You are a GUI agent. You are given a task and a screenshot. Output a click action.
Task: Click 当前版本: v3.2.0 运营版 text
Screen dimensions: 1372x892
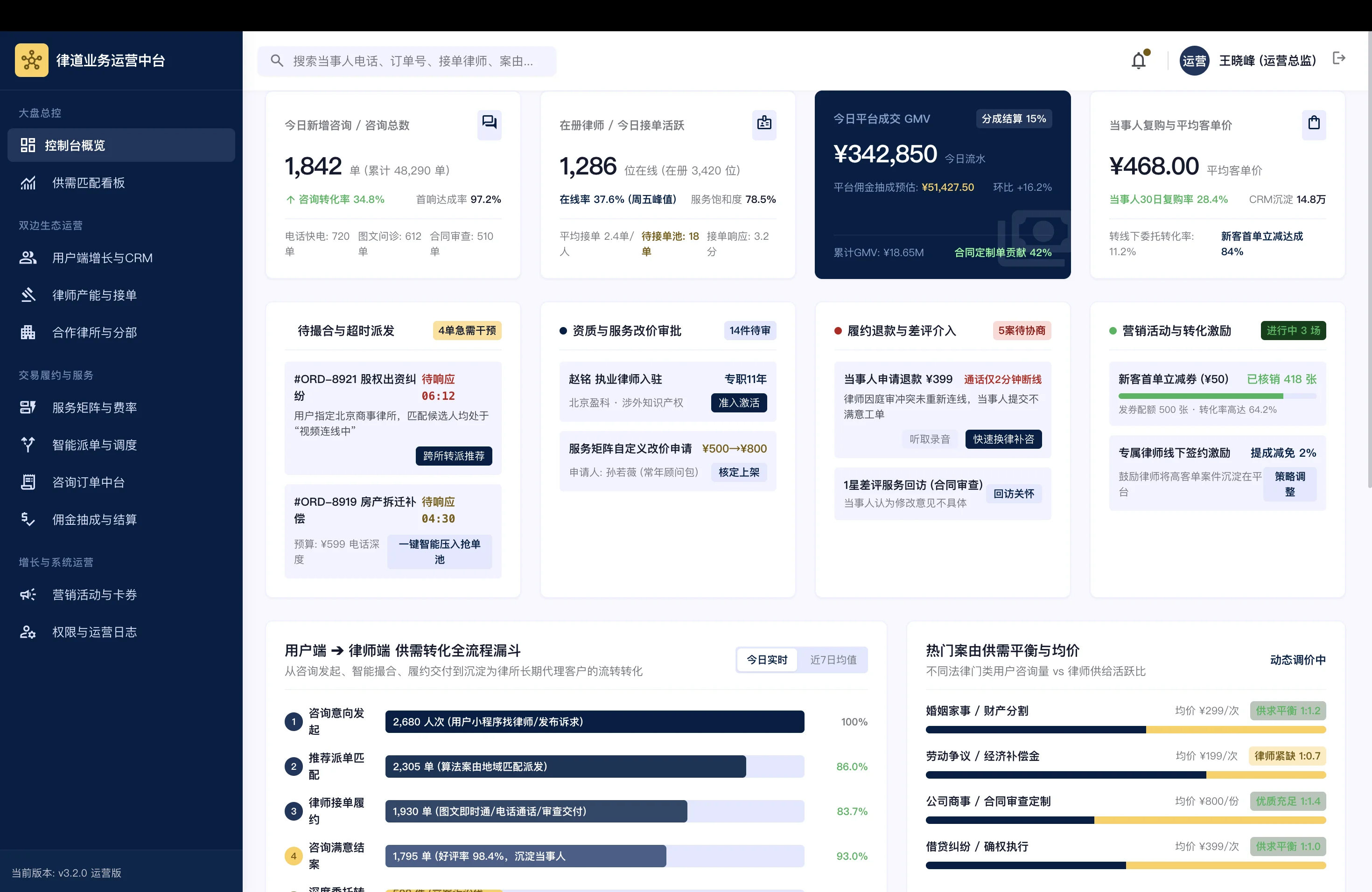tap(66, 873)
